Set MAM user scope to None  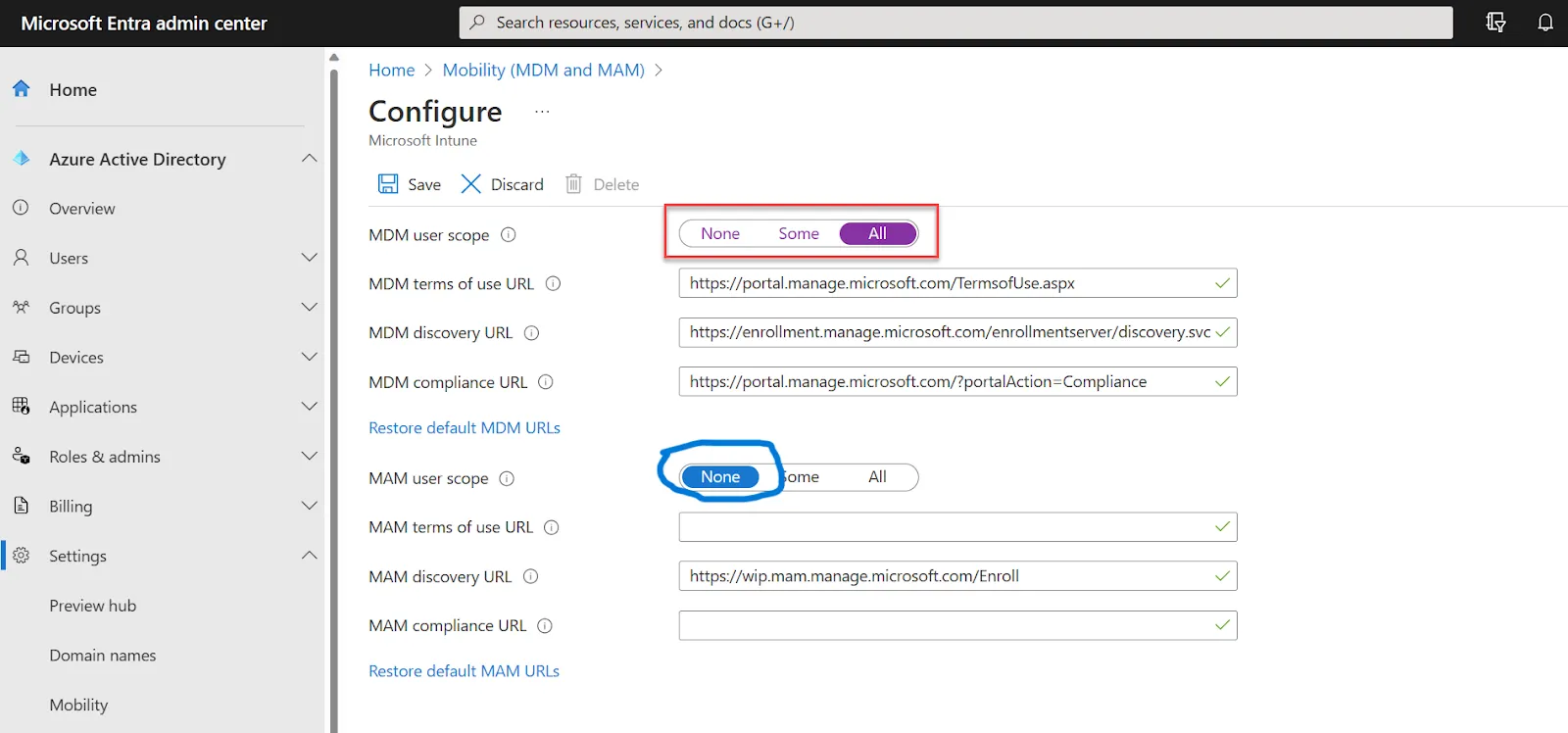tap(720, 477)
